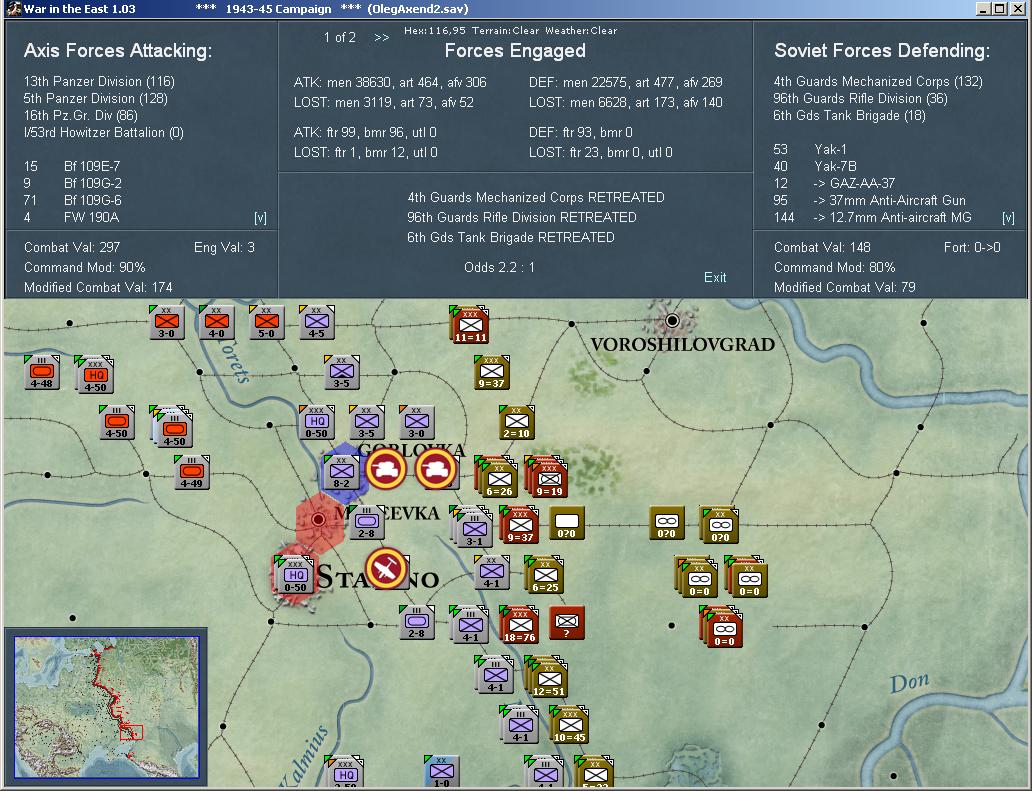Click 'Modified Combat Val: 79' defender value
This screenshot has height=791, width=1032.
click(844, 288)
